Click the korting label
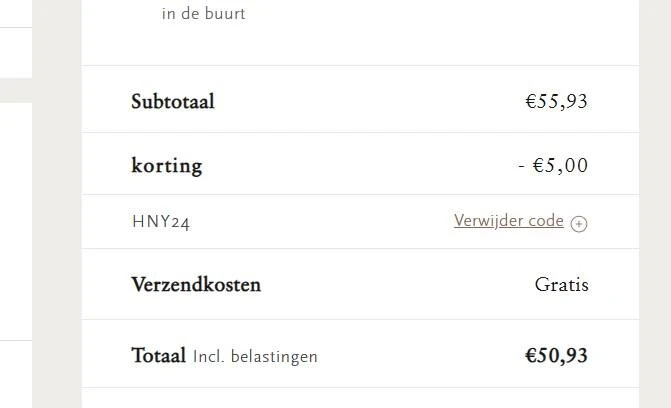Image resolution: width=671 pixels, height=408 pixels. pyautogui.click(x=166, y=166)
